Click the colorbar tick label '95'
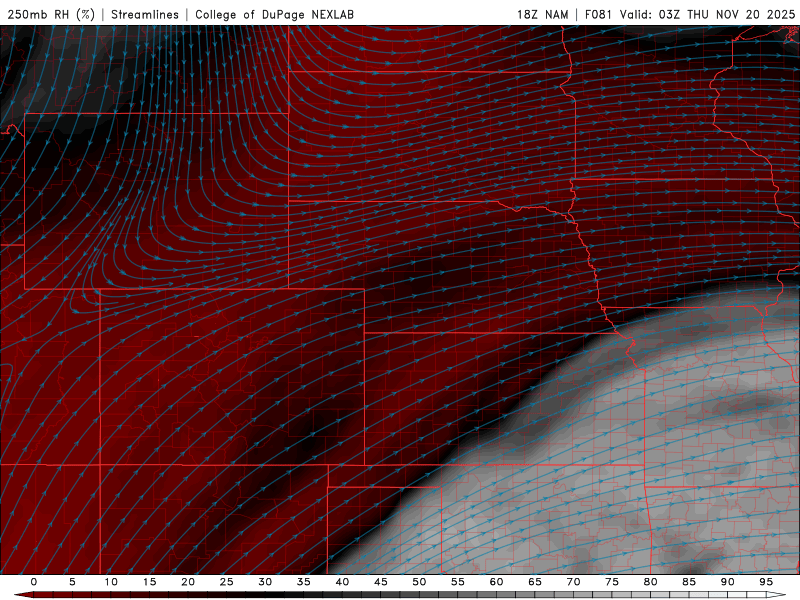The height and width of the screenshot is (600, 800). tap(765, 582)
